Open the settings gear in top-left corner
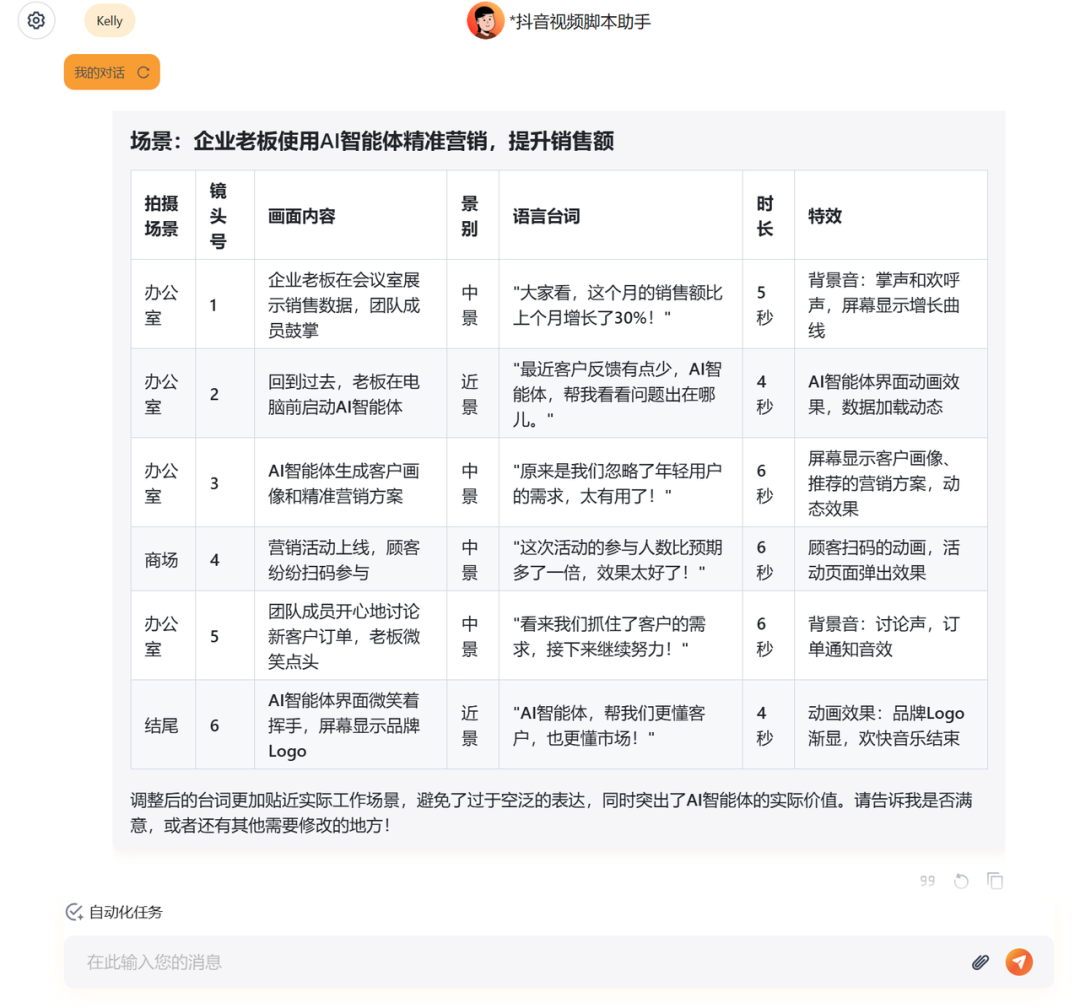Image resolution: width=1080 pixels, height=1008 pixels. tap(35, 20)
